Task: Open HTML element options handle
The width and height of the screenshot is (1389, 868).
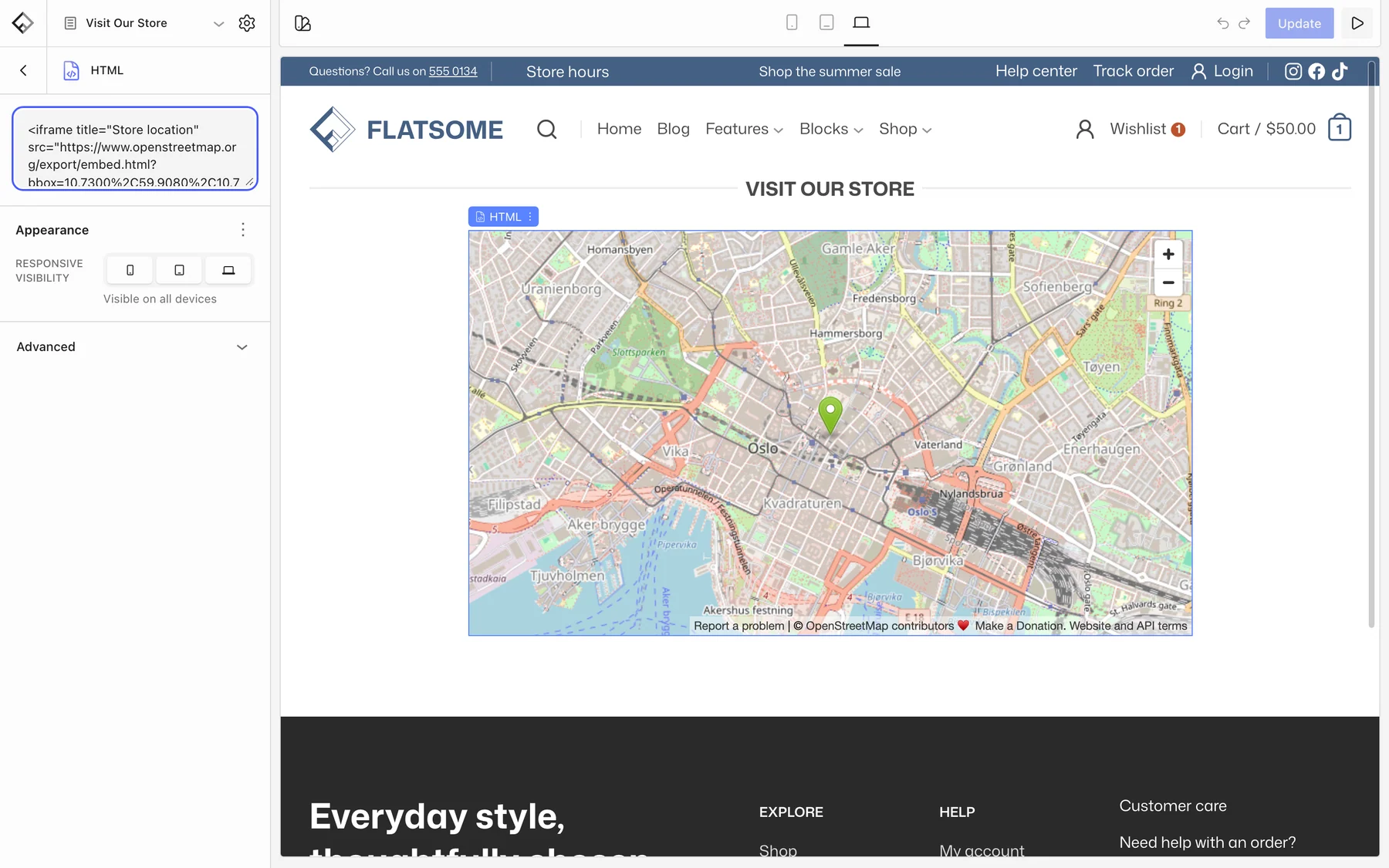Action: click(x=530, y=217)
